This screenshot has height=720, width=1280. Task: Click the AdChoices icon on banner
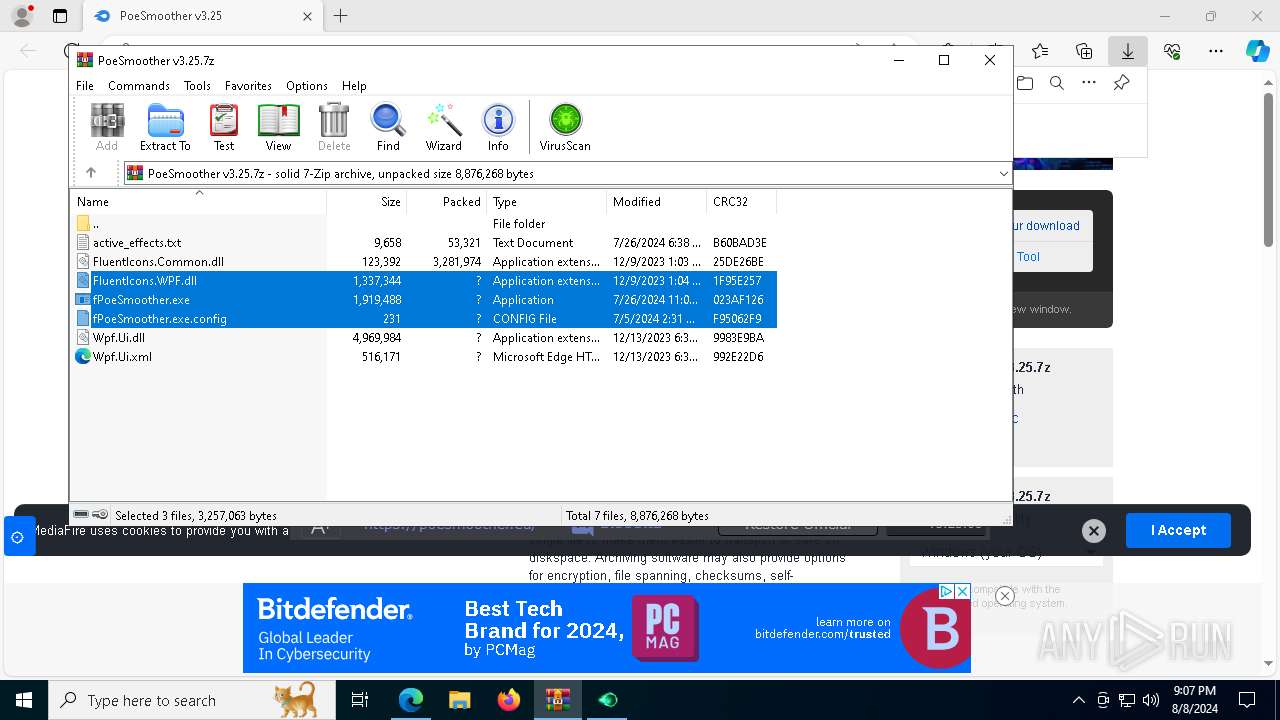946,591
